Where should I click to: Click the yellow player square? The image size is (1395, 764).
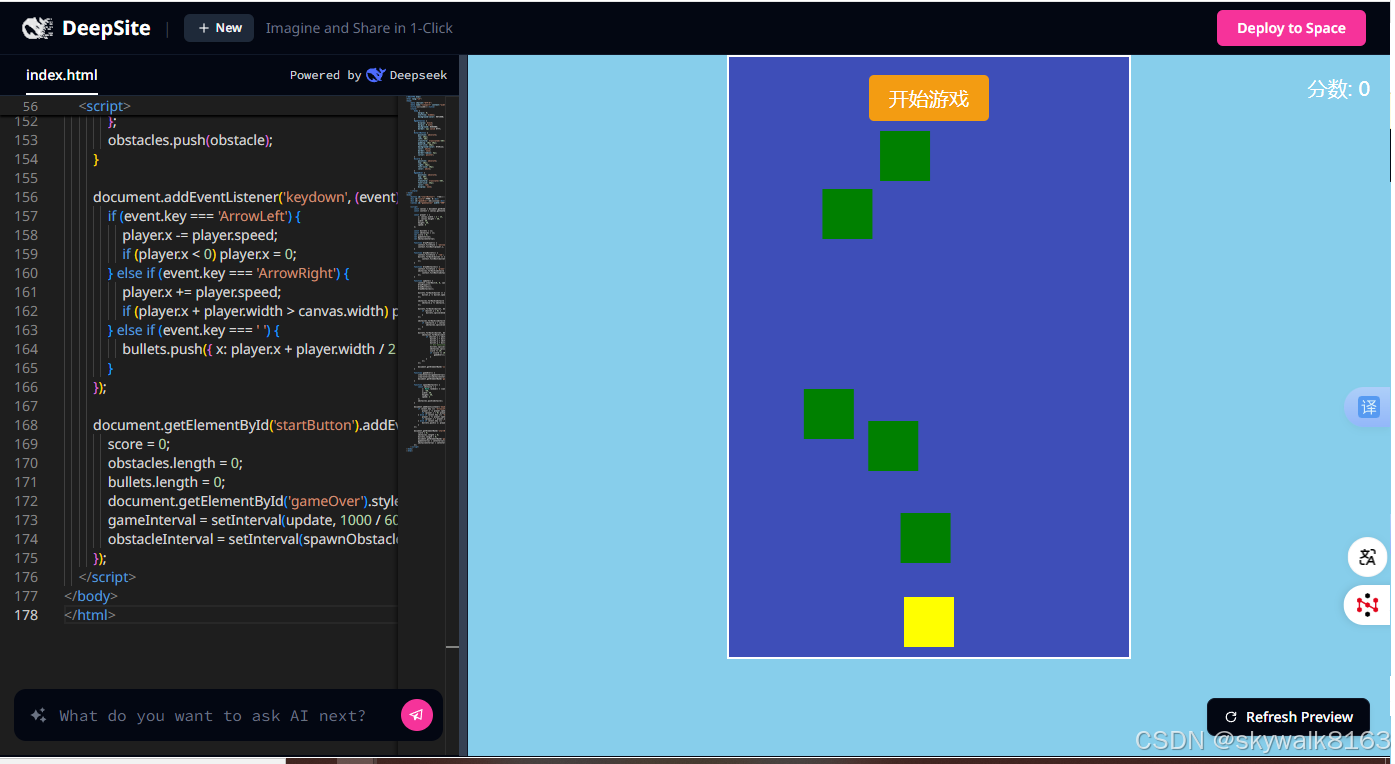click(x=929, y=622)
